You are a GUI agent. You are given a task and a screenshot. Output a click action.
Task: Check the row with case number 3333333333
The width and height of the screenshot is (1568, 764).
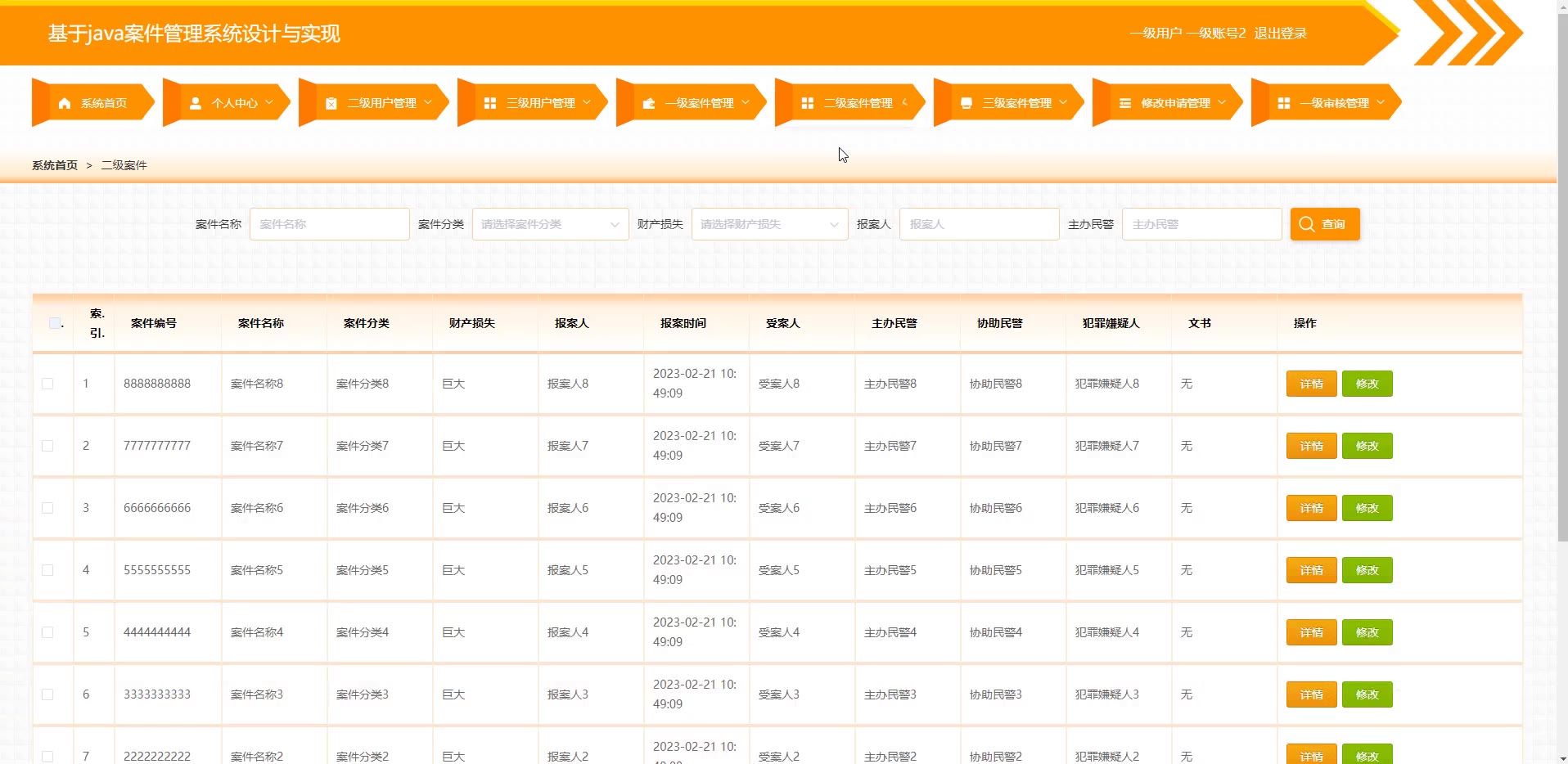pyautogui.click(x=47, y=694)
